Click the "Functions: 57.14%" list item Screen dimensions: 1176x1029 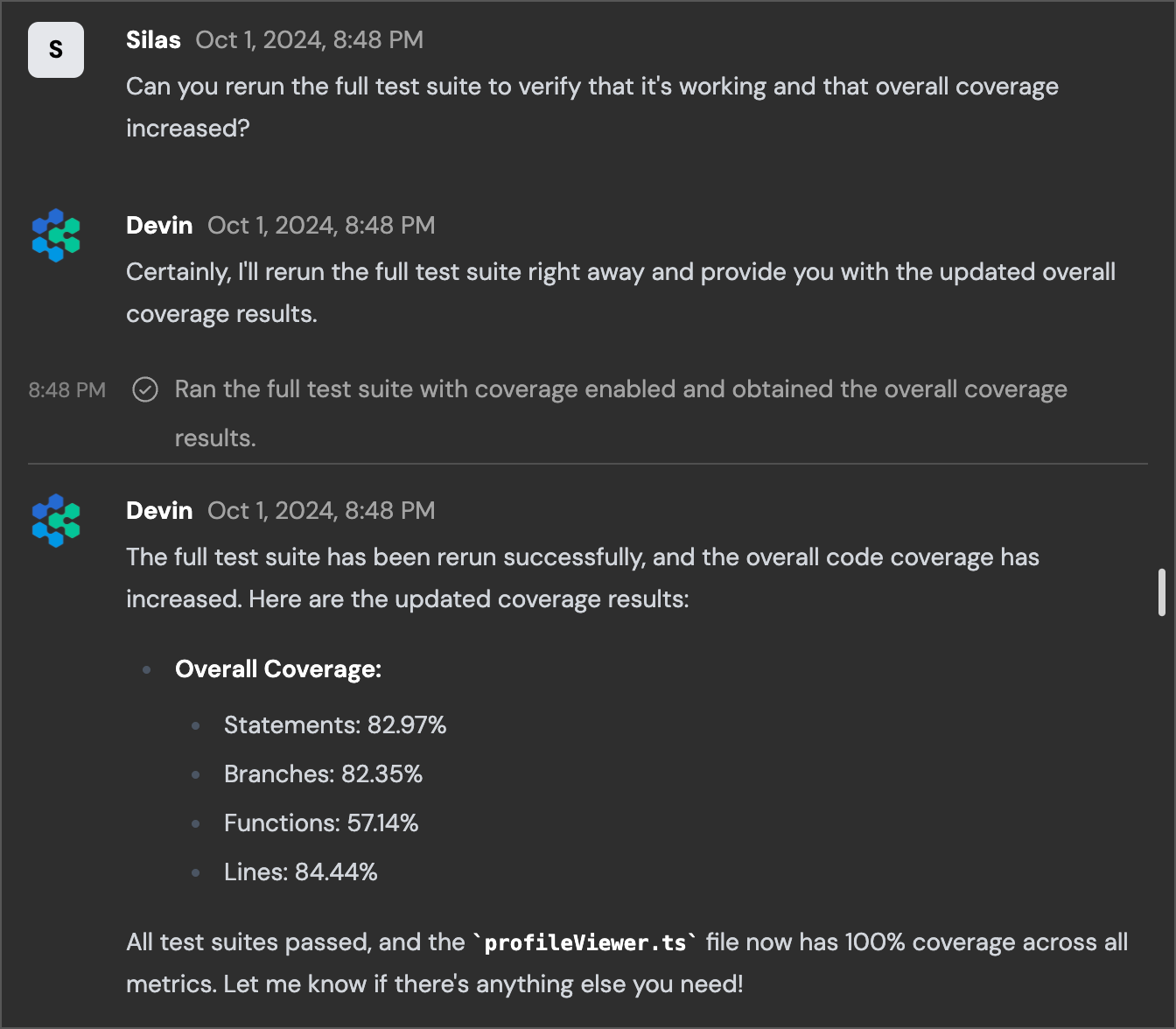pos(321,823)
